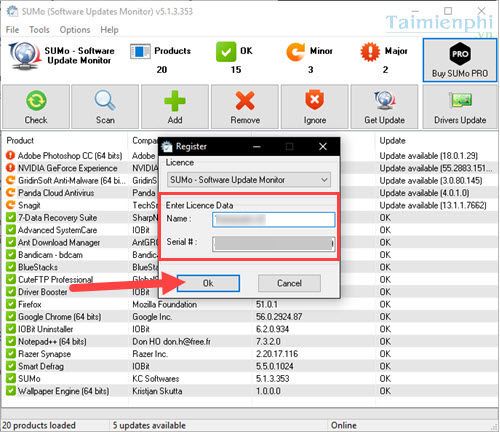Screen dimensions: 500x432
Task: Click green check icon for Notepad++
Action: click(11, 341)
